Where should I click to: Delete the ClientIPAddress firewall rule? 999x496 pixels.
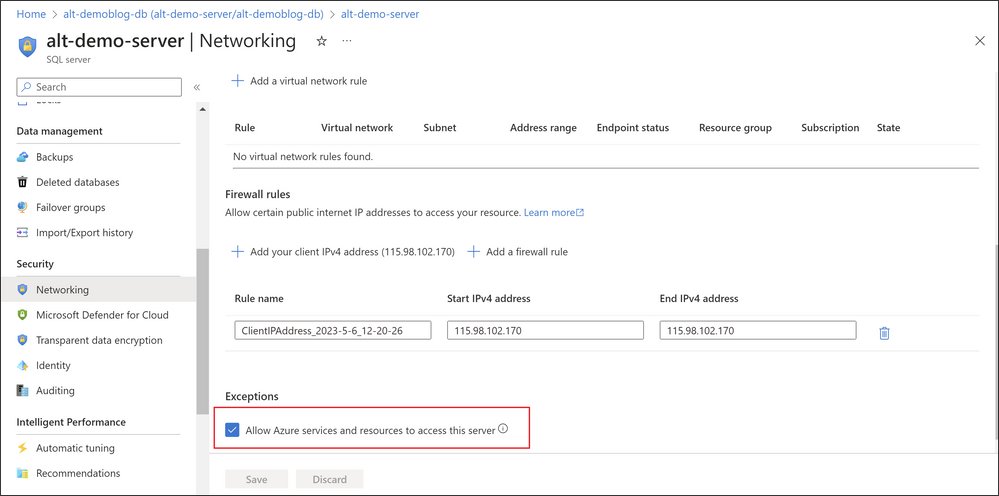click(x=884, y=333)
